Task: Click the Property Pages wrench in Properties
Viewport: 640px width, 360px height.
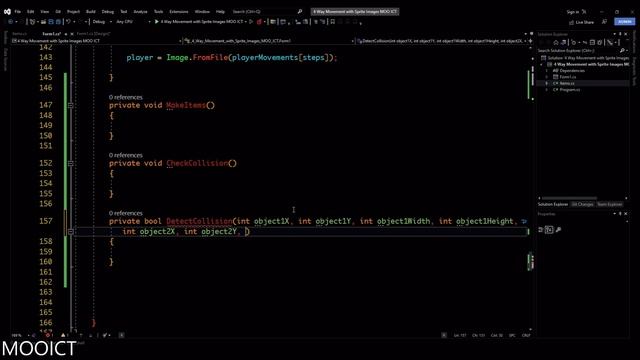Action: click(x=558, y=230)
